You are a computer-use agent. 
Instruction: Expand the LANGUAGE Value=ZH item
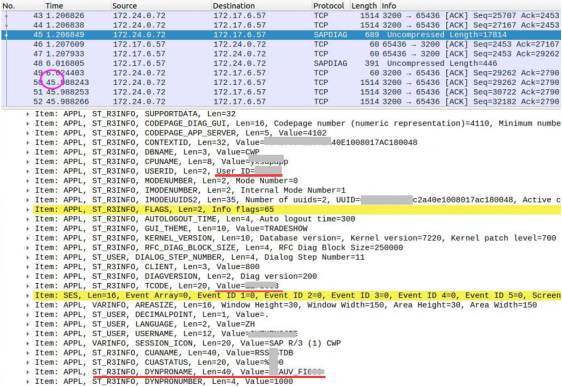pyautogui.click(x=28, y=324)
